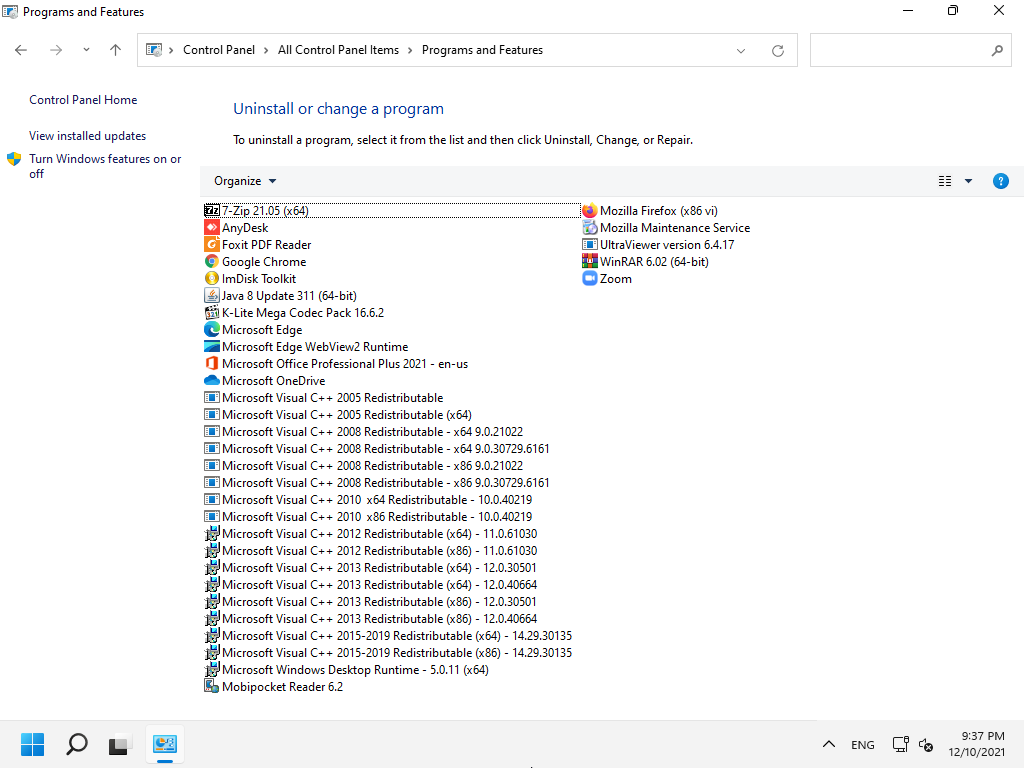Click 'Control Panel' in the breadcrumb path
The width and height of the screenshot is (1024, 768).
pyautogui.click(x=219, y=50)
